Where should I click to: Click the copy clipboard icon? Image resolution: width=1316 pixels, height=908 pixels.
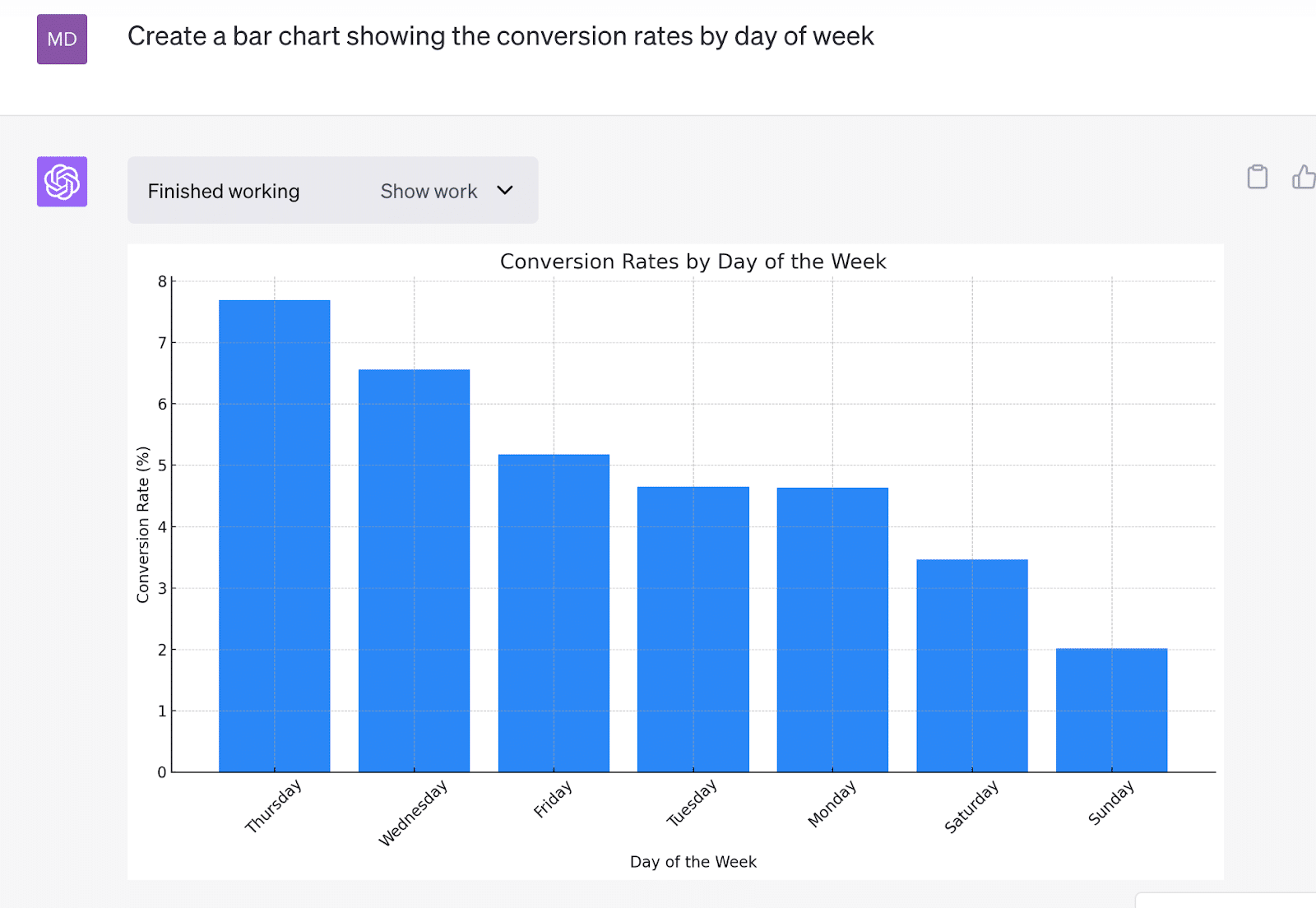pos(1257,177)
